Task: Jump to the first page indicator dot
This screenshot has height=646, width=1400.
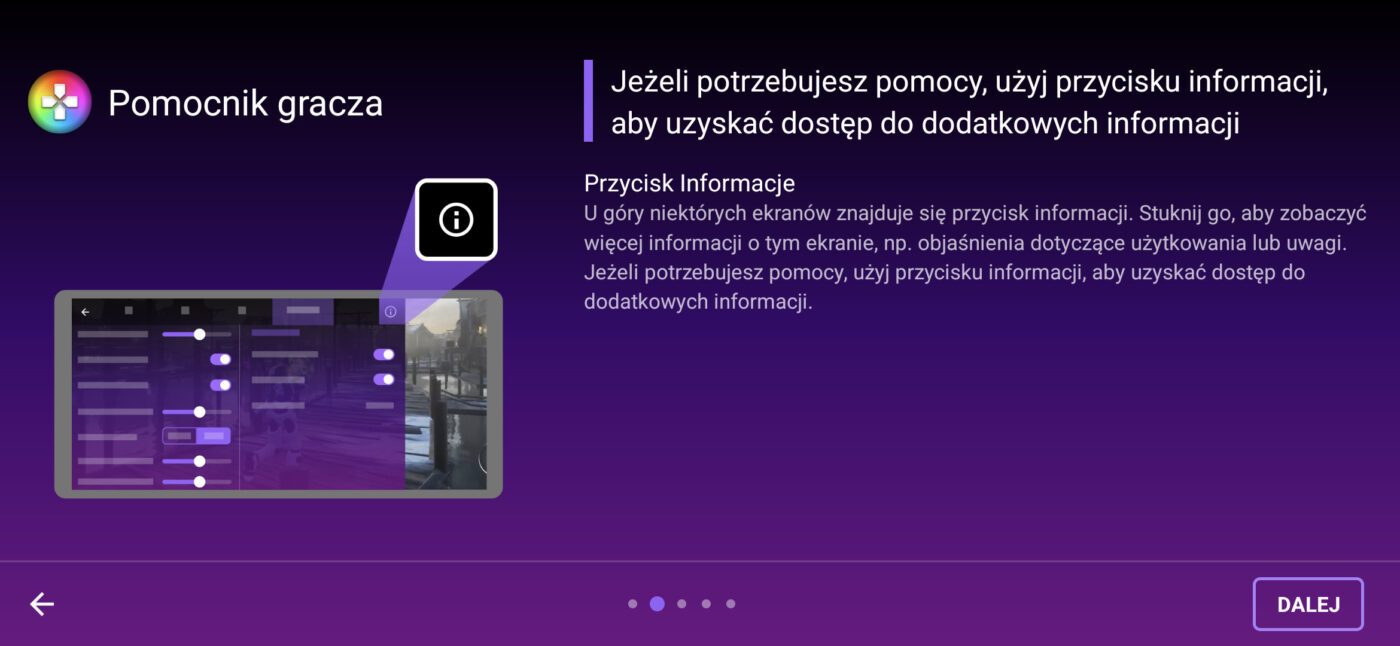Action: coord(632,604)
